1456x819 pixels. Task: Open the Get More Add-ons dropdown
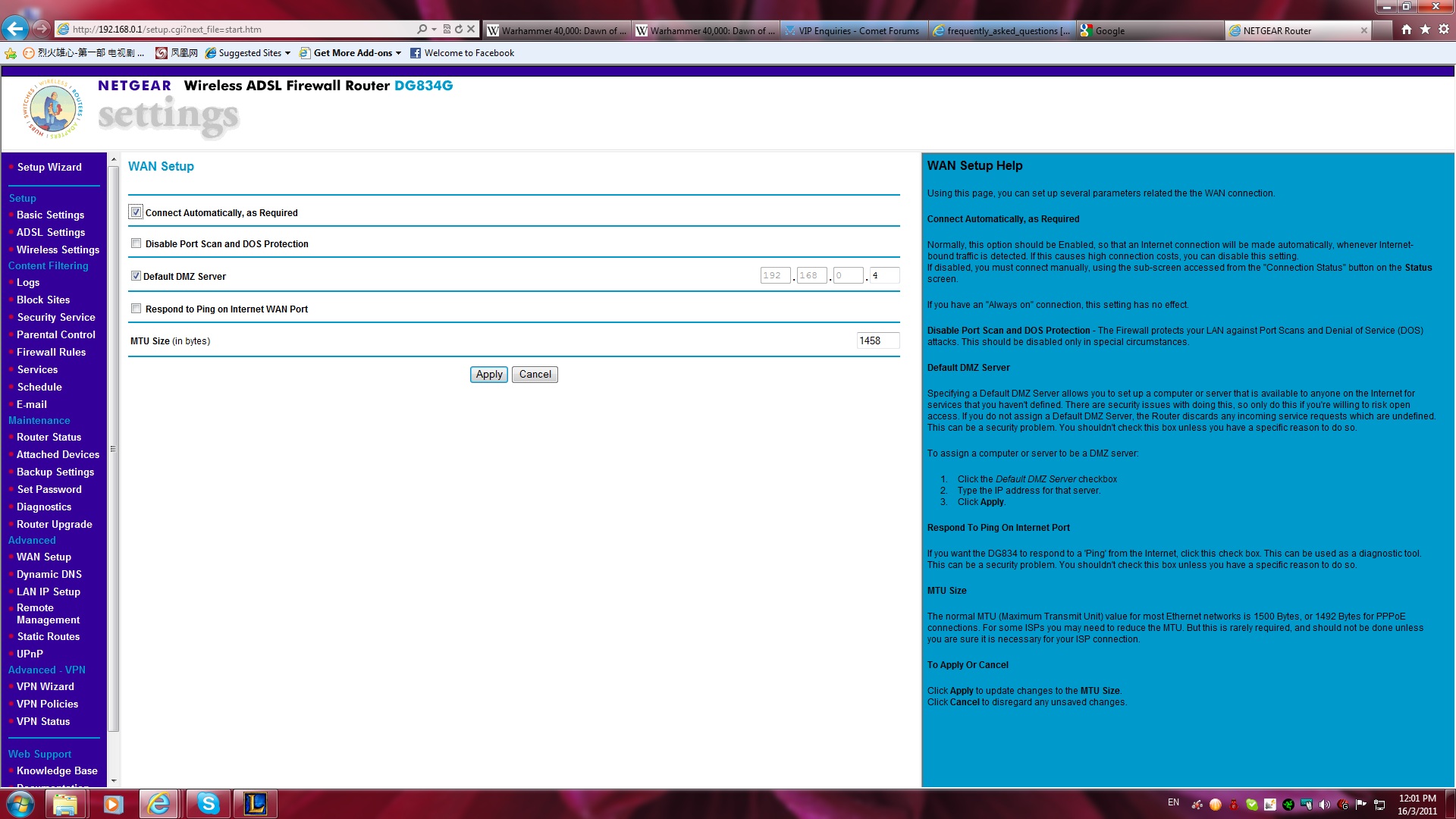tap(350, 53)
